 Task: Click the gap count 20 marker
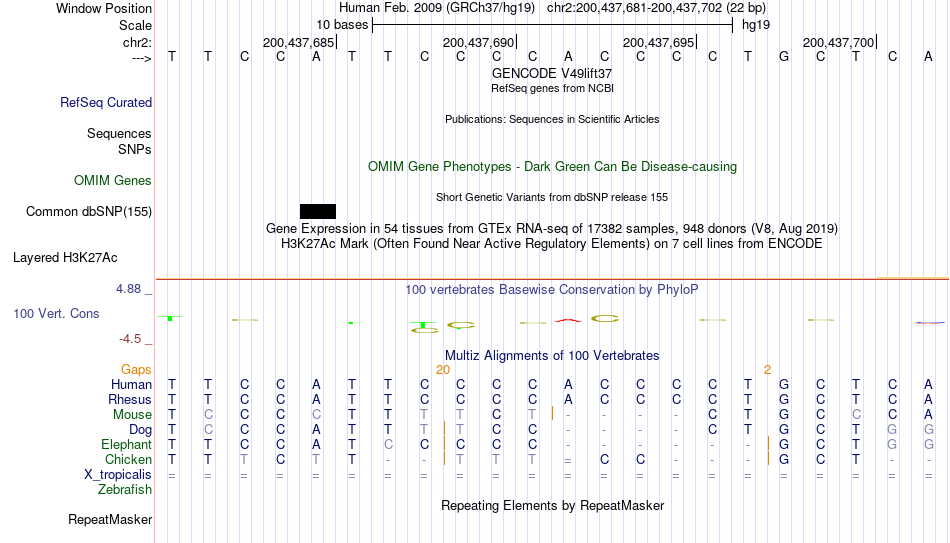click(443, 370)
